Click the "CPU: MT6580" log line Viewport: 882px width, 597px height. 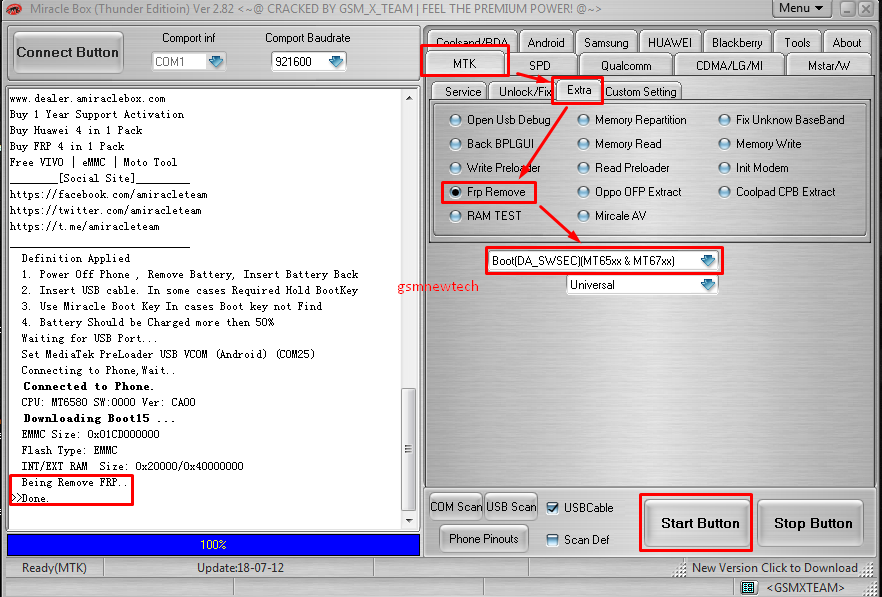tap(109, 402)
